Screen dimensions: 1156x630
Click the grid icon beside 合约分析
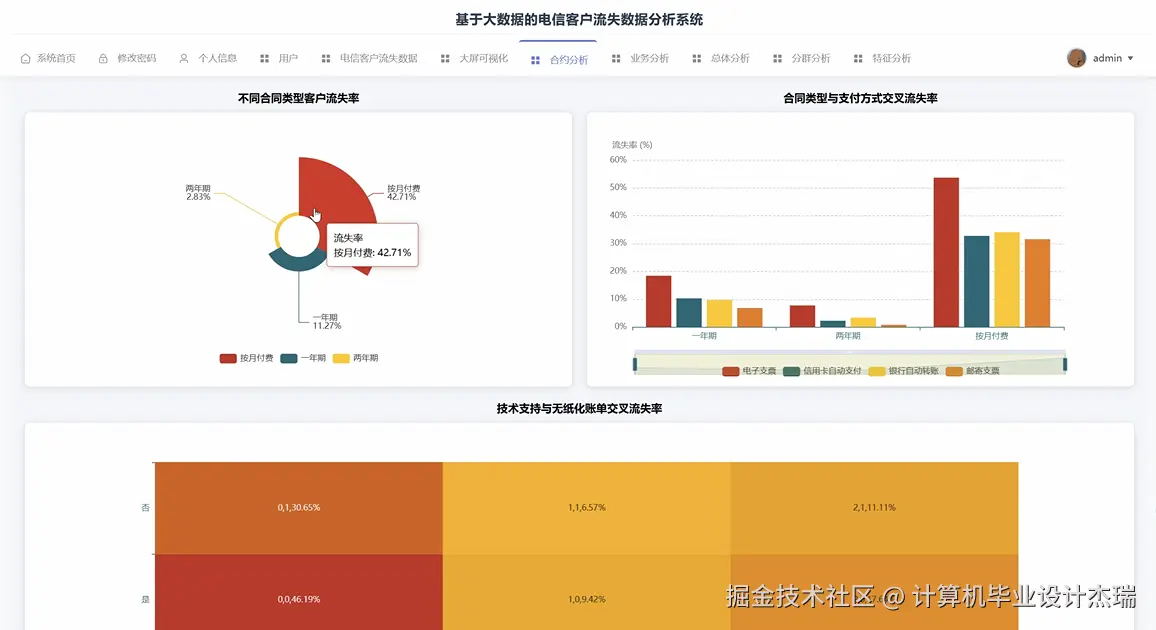point(535,60)
